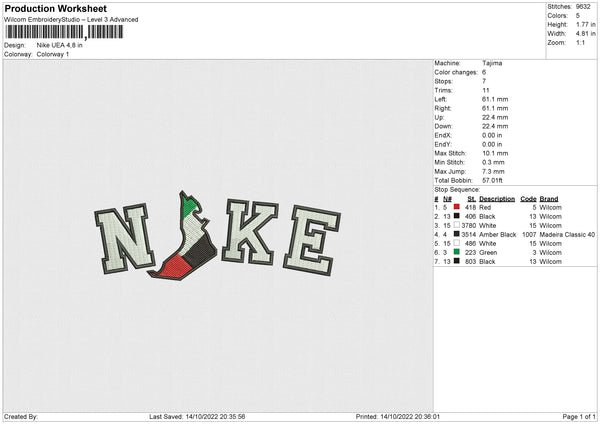Click the Trims value 11
This screenshot has width=600, height=424.
(486, 90)
